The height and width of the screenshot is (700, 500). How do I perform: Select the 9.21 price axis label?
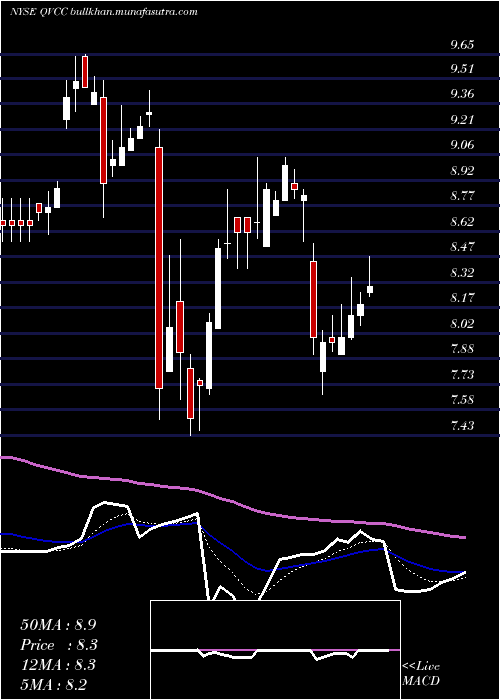tap(462, 120)
